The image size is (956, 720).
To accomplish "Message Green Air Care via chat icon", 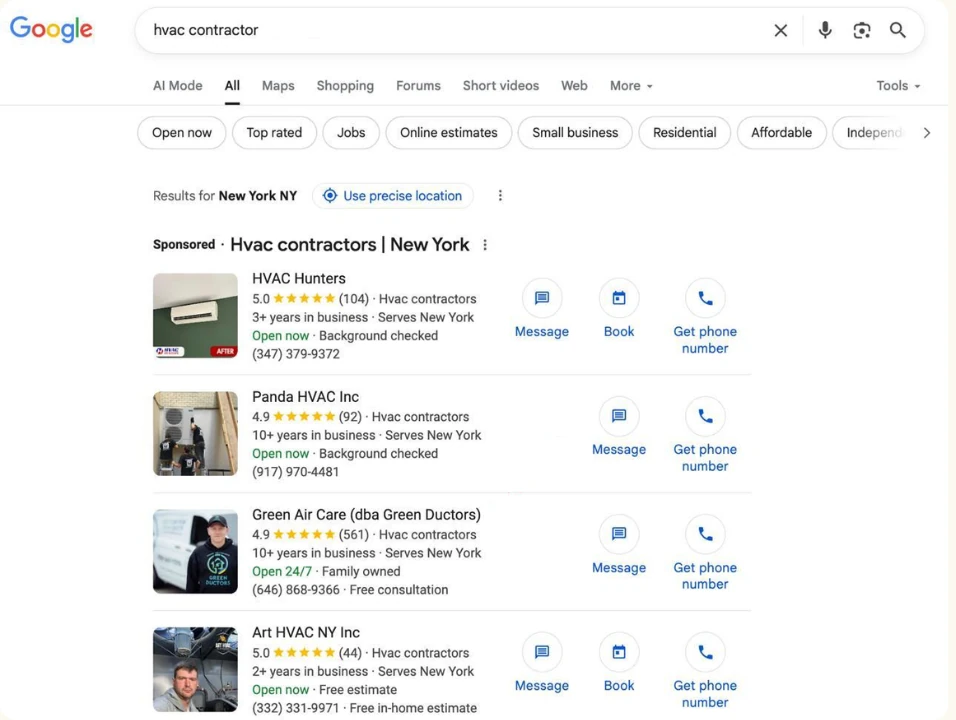I will click(619, 534).
